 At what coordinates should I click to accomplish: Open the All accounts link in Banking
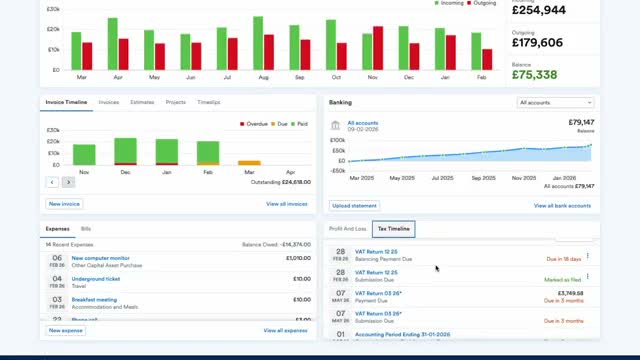click(x=362, y=123)
